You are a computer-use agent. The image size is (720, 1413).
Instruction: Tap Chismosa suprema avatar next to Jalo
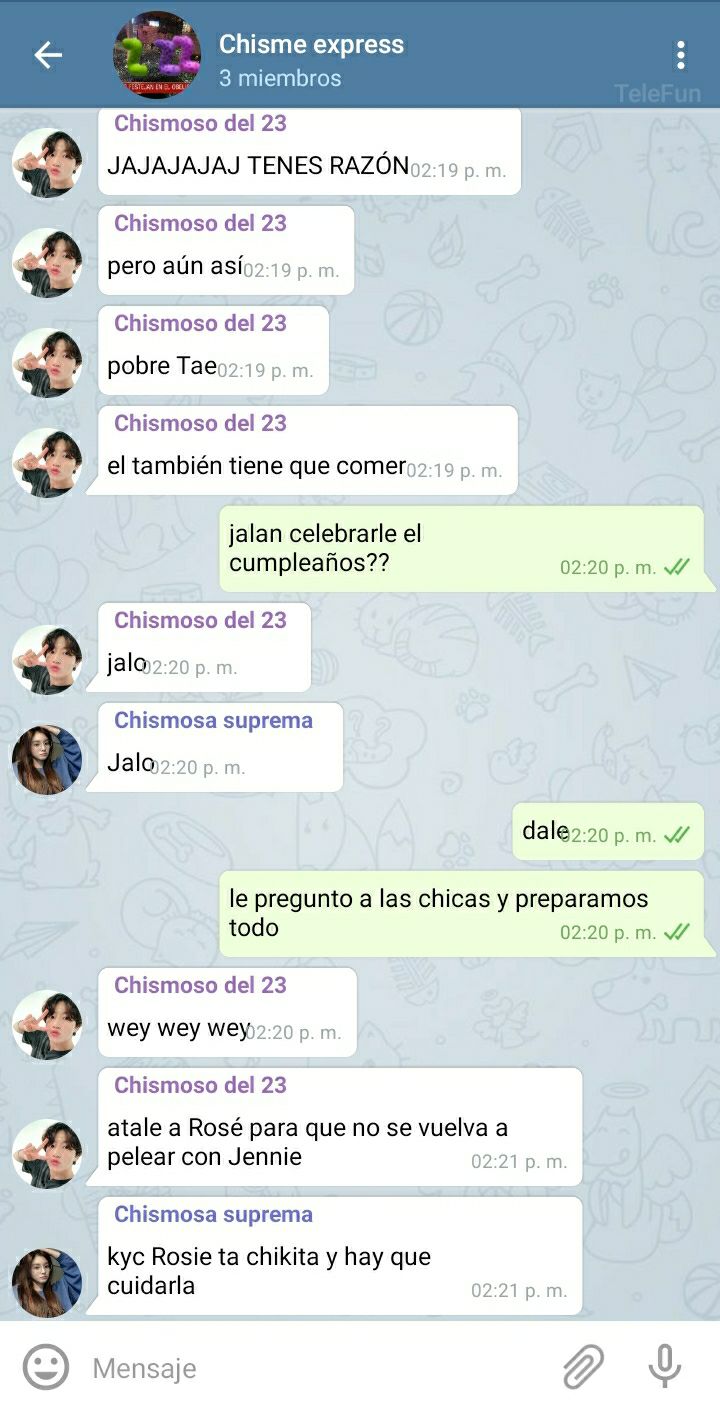[47, 760]
